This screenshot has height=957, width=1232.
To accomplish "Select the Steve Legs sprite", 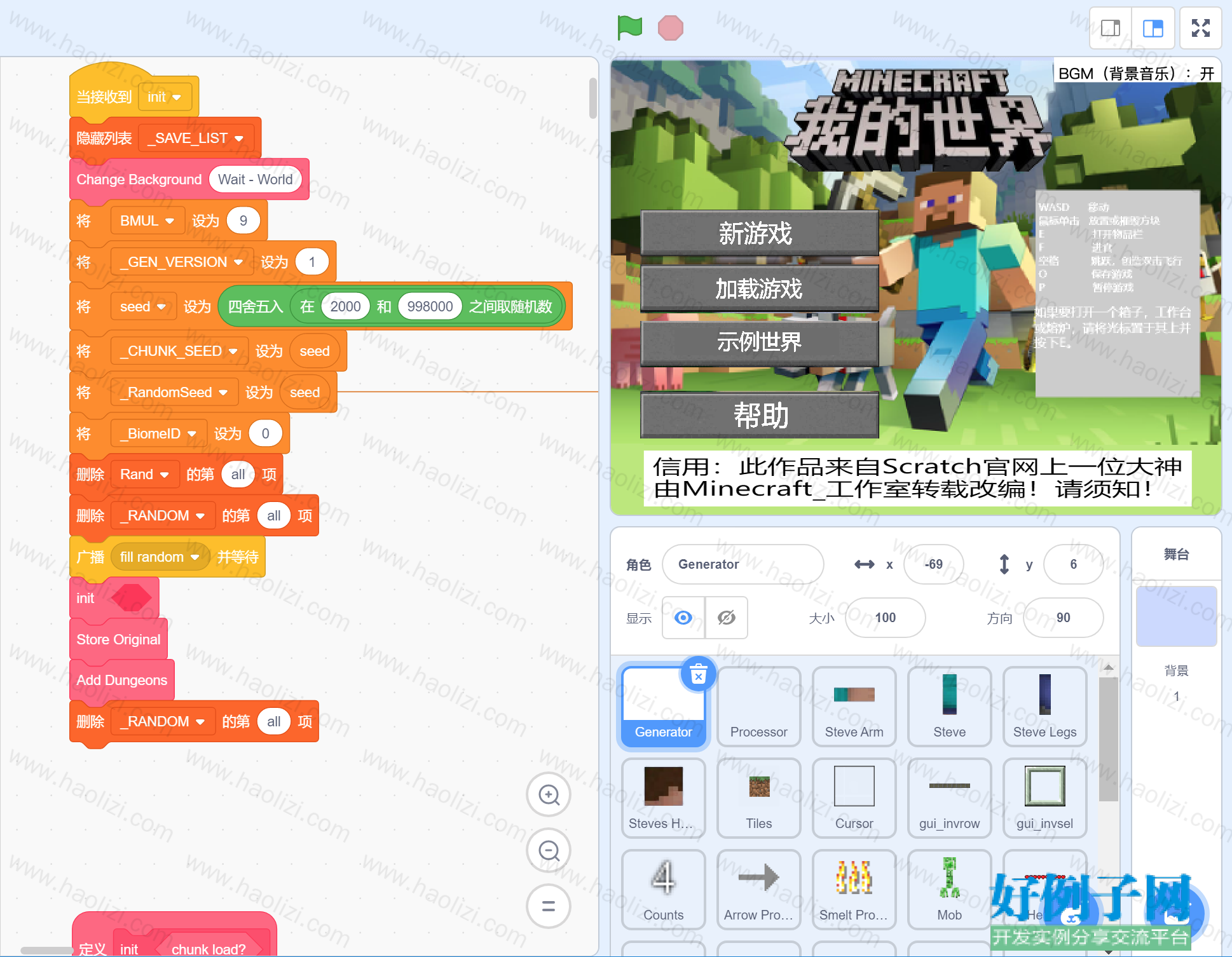I will coord(1044,706).
